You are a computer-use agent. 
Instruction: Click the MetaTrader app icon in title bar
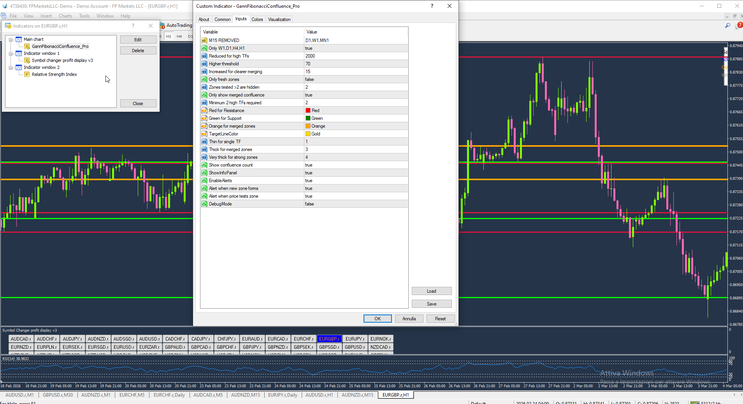pos(4,6)
